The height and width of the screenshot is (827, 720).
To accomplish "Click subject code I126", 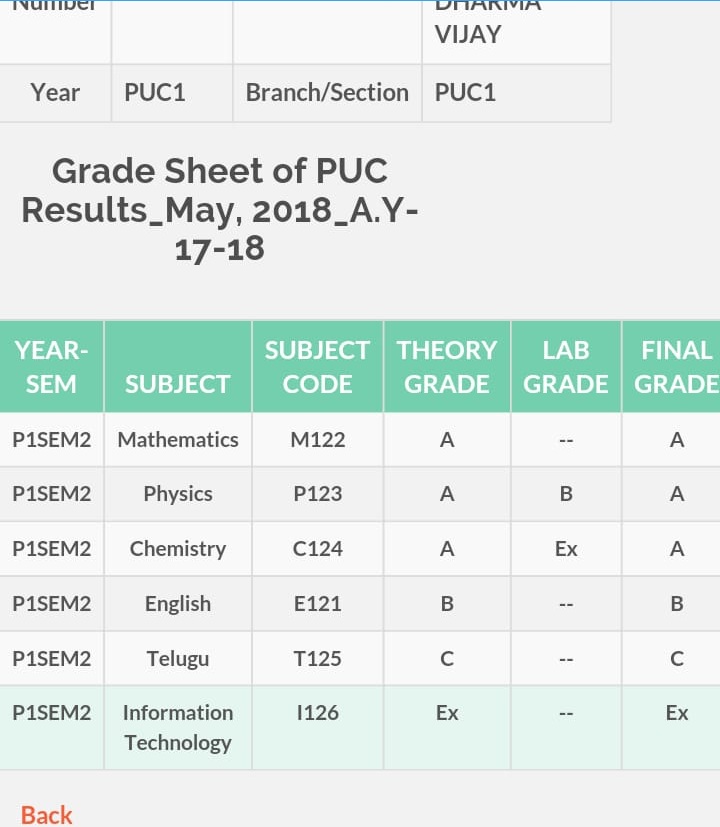I will point(318,728).
